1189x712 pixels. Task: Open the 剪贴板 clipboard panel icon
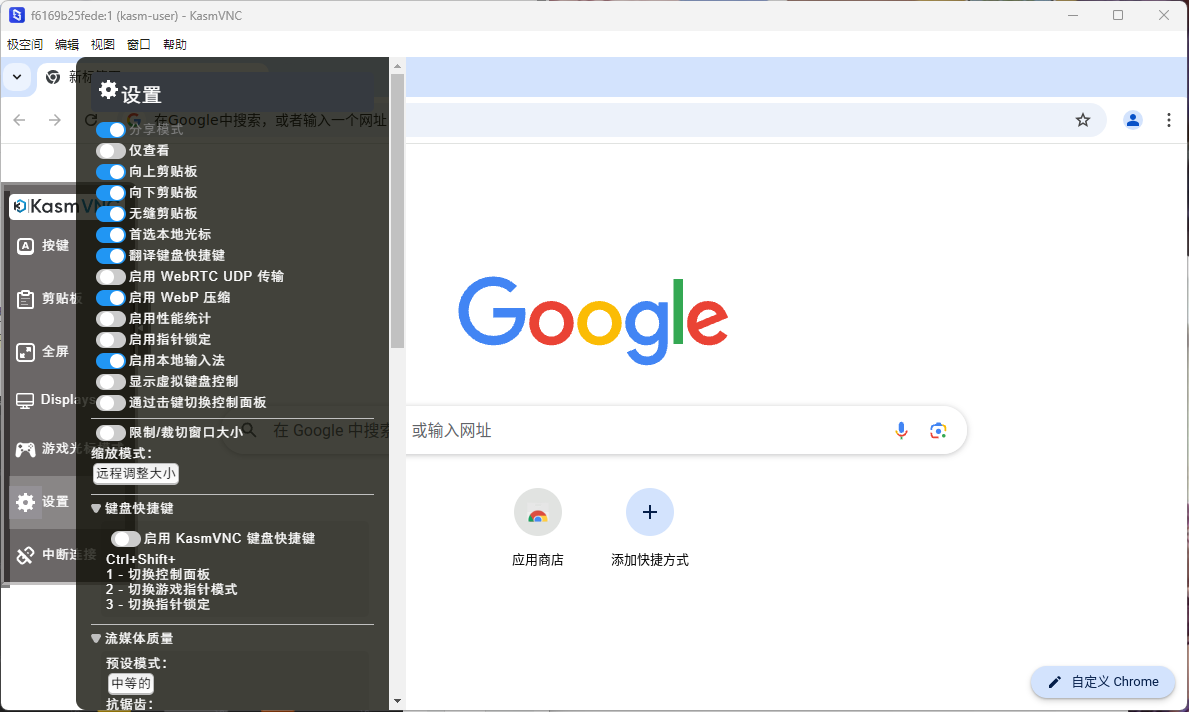[x=25, y=299]
